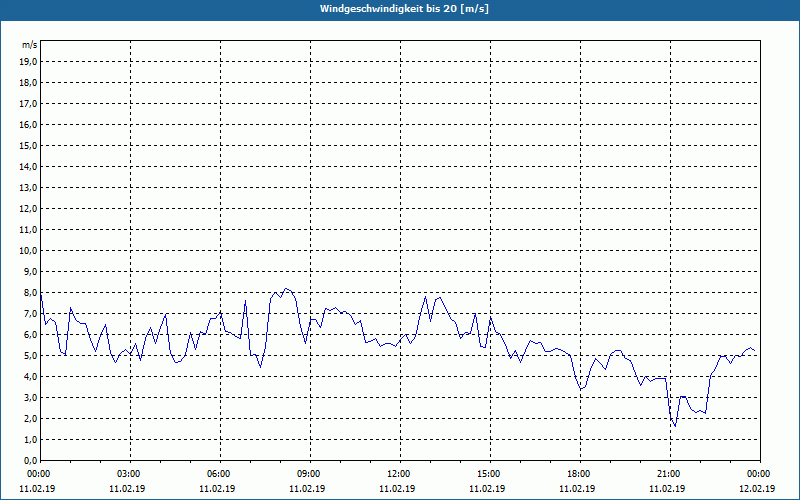800x500 pixels.
Task: Click the chart title 'Windgeschwindigkeit bis 20 [m/s]'
Action: click(404, 9)
